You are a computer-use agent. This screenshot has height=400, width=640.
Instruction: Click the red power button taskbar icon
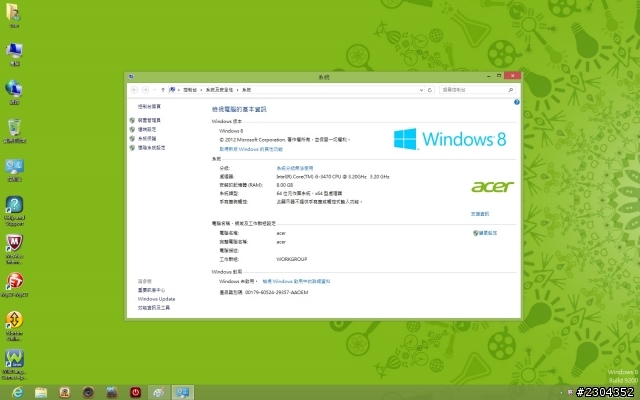click(x=136, y=393)
